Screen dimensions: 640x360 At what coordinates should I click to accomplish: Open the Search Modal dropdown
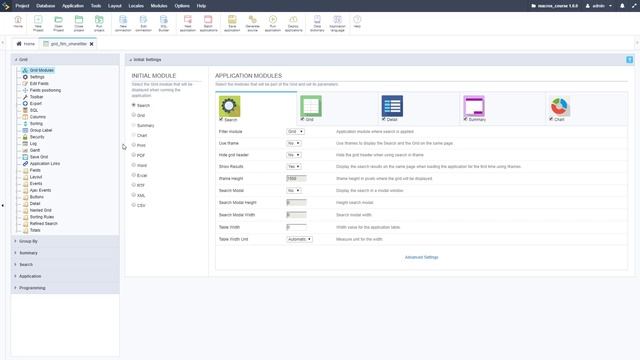pyautogui.click(x=294, y=191)
